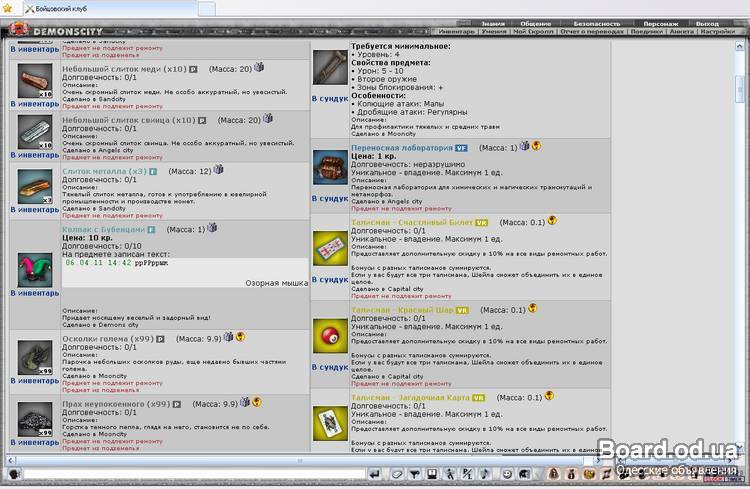Click gift cube icon beside Осколки голема
750x489 pixels.
tap(229, 336)
